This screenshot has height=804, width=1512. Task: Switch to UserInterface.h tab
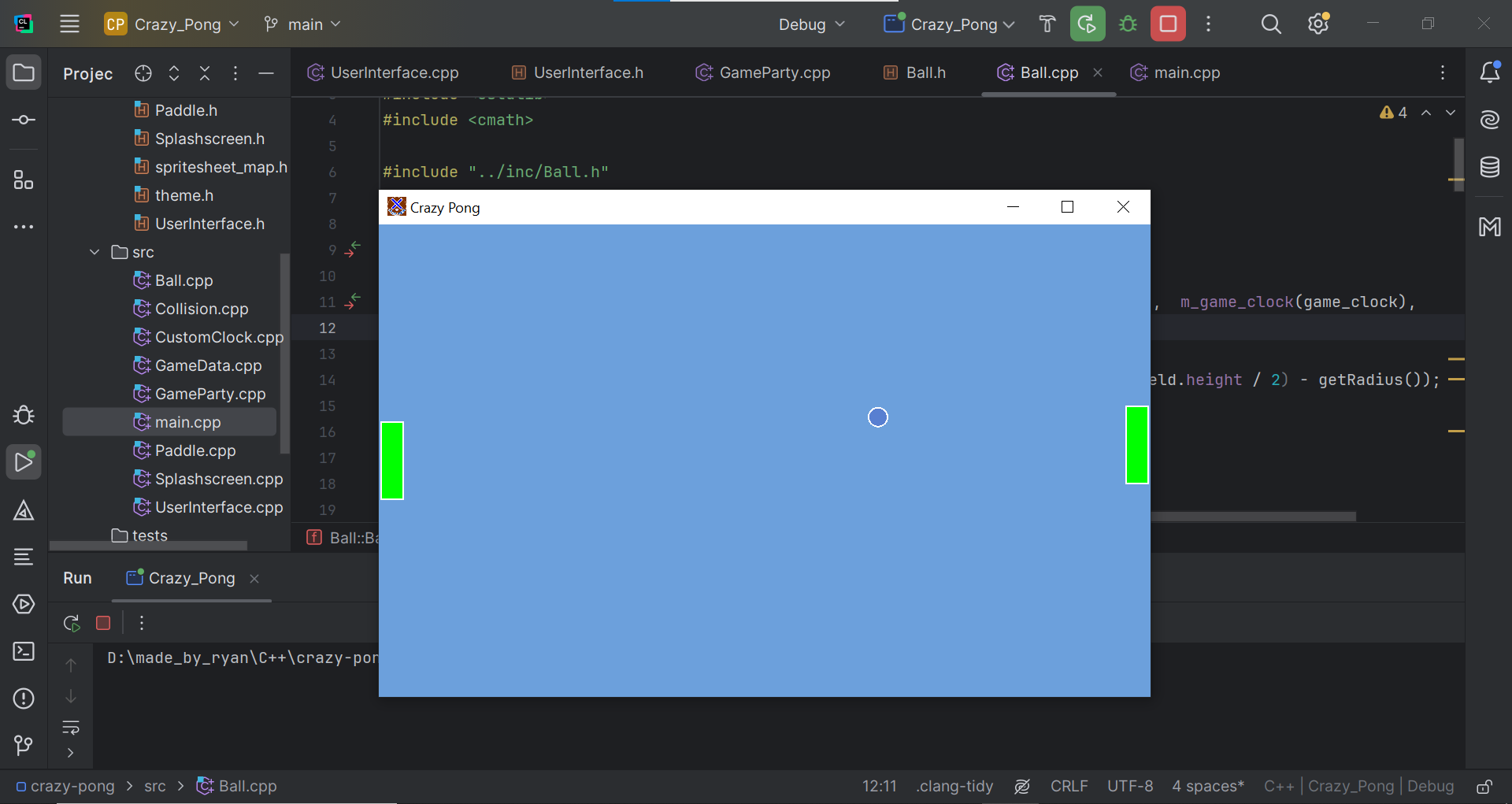pyautogui.click(x=577, y=72)
